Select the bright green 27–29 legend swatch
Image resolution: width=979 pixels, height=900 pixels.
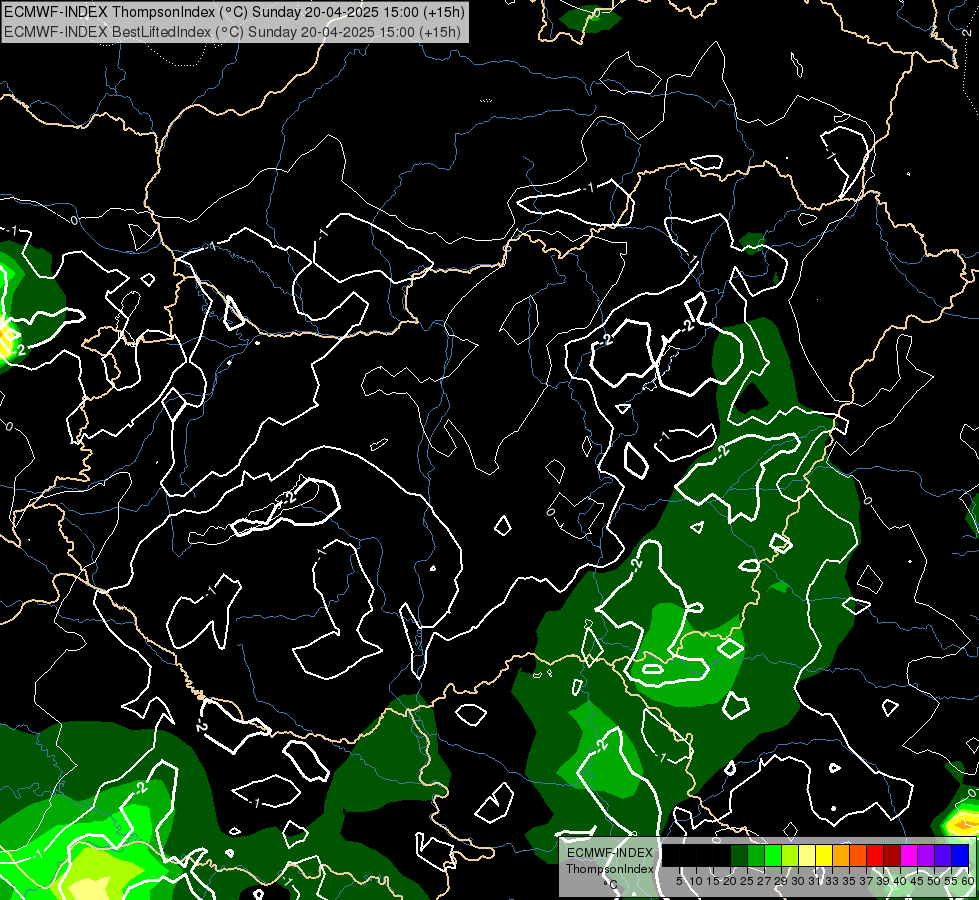coord(773,856)
